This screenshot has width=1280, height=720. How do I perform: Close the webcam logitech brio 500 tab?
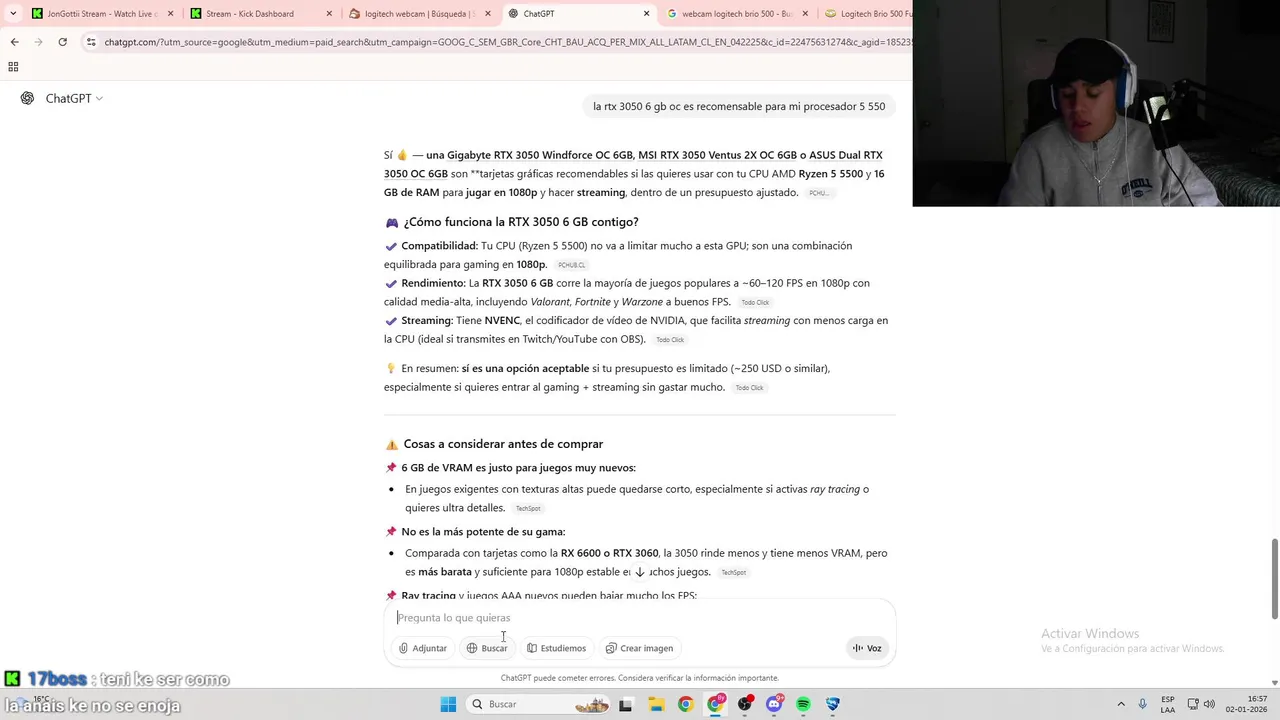pos(805,14)
